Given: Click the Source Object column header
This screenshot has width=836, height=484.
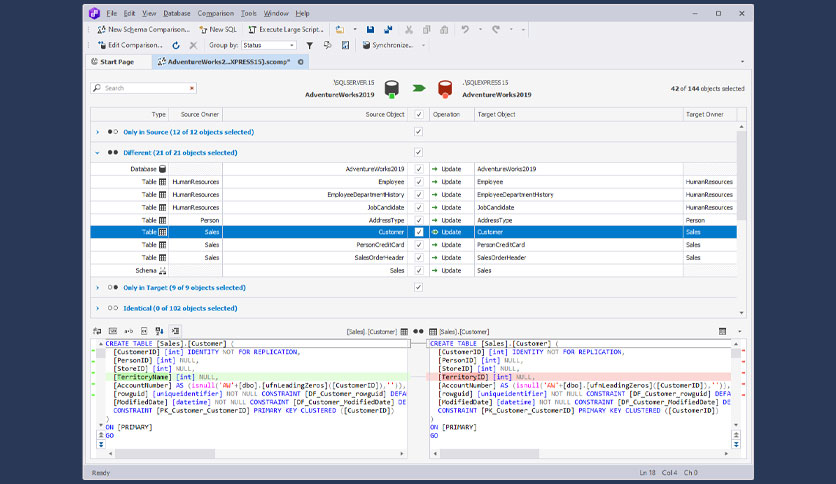Looking at the screenshot, I should click(315, 114).
